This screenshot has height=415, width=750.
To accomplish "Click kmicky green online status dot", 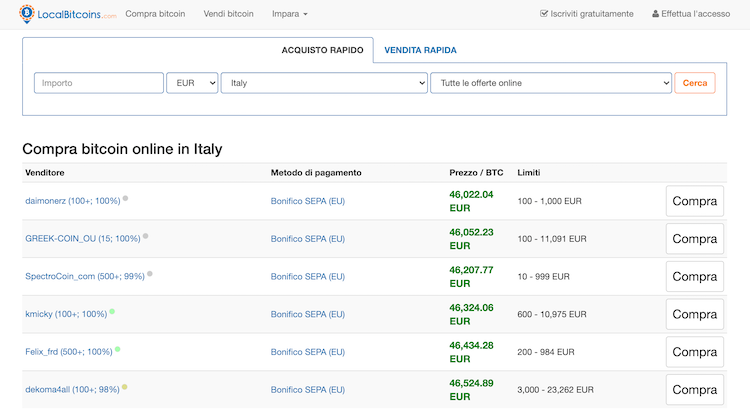I will (x=112, y=311).
